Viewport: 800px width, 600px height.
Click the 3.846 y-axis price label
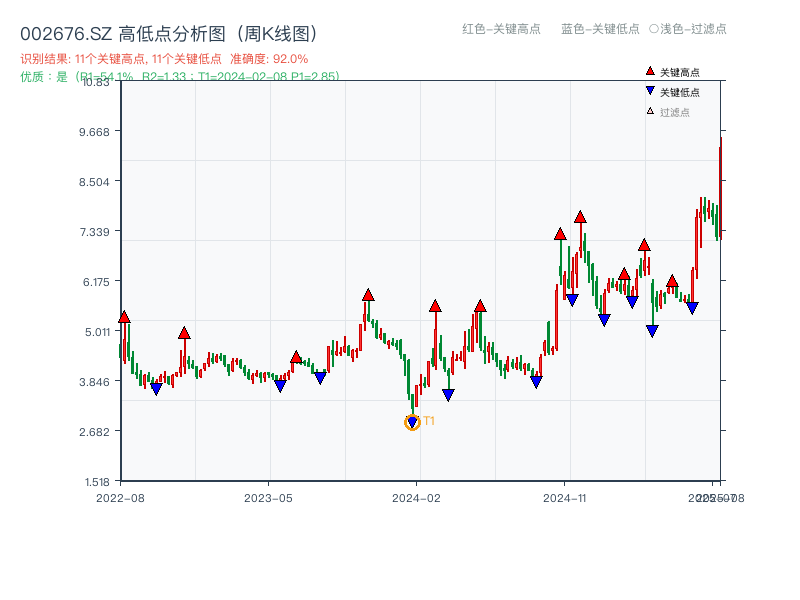[x=94, y=382]
